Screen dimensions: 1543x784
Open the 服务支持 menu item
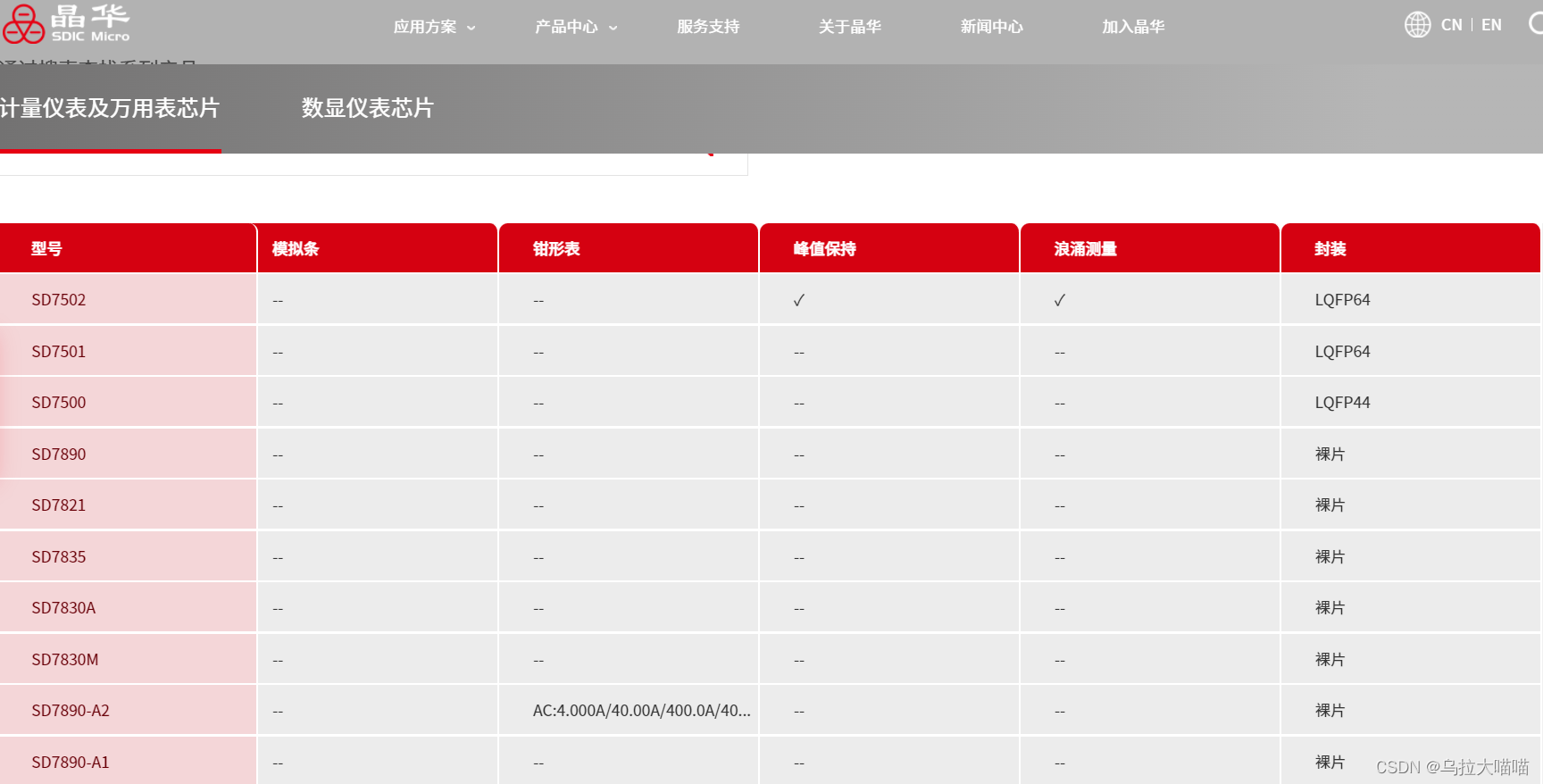[x=708, y=27]
